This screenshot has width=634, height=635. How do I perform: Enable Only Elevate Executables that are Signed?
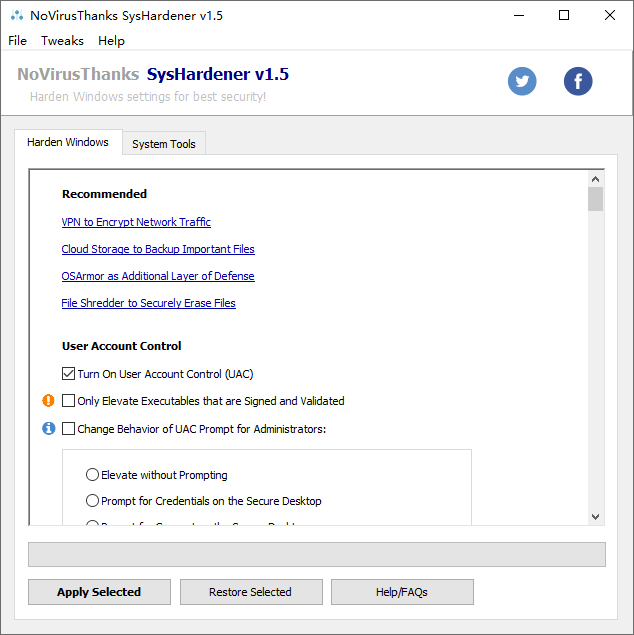(69, 401)
